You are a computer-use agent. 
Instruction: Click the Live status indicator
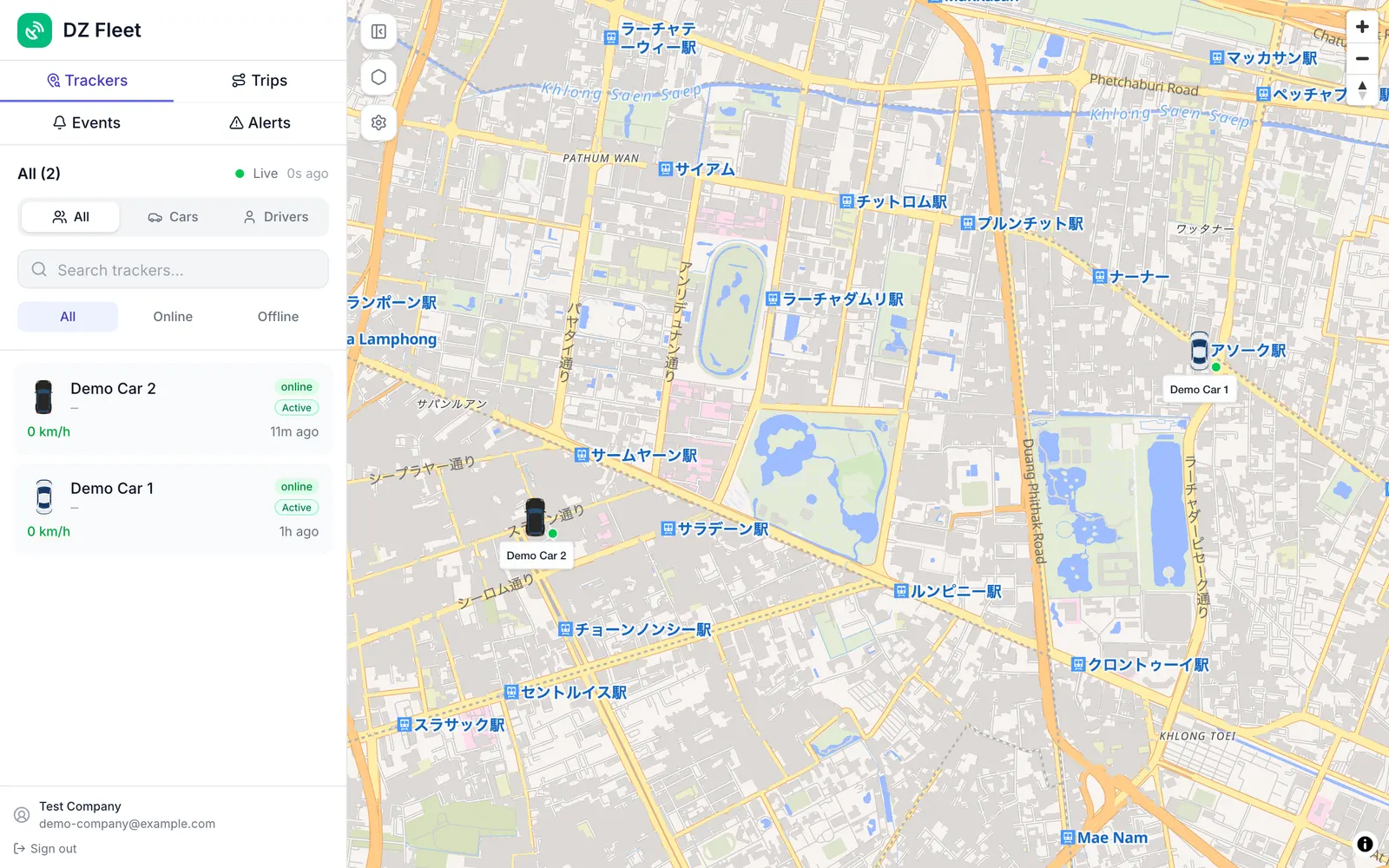[x=257, y=174]
